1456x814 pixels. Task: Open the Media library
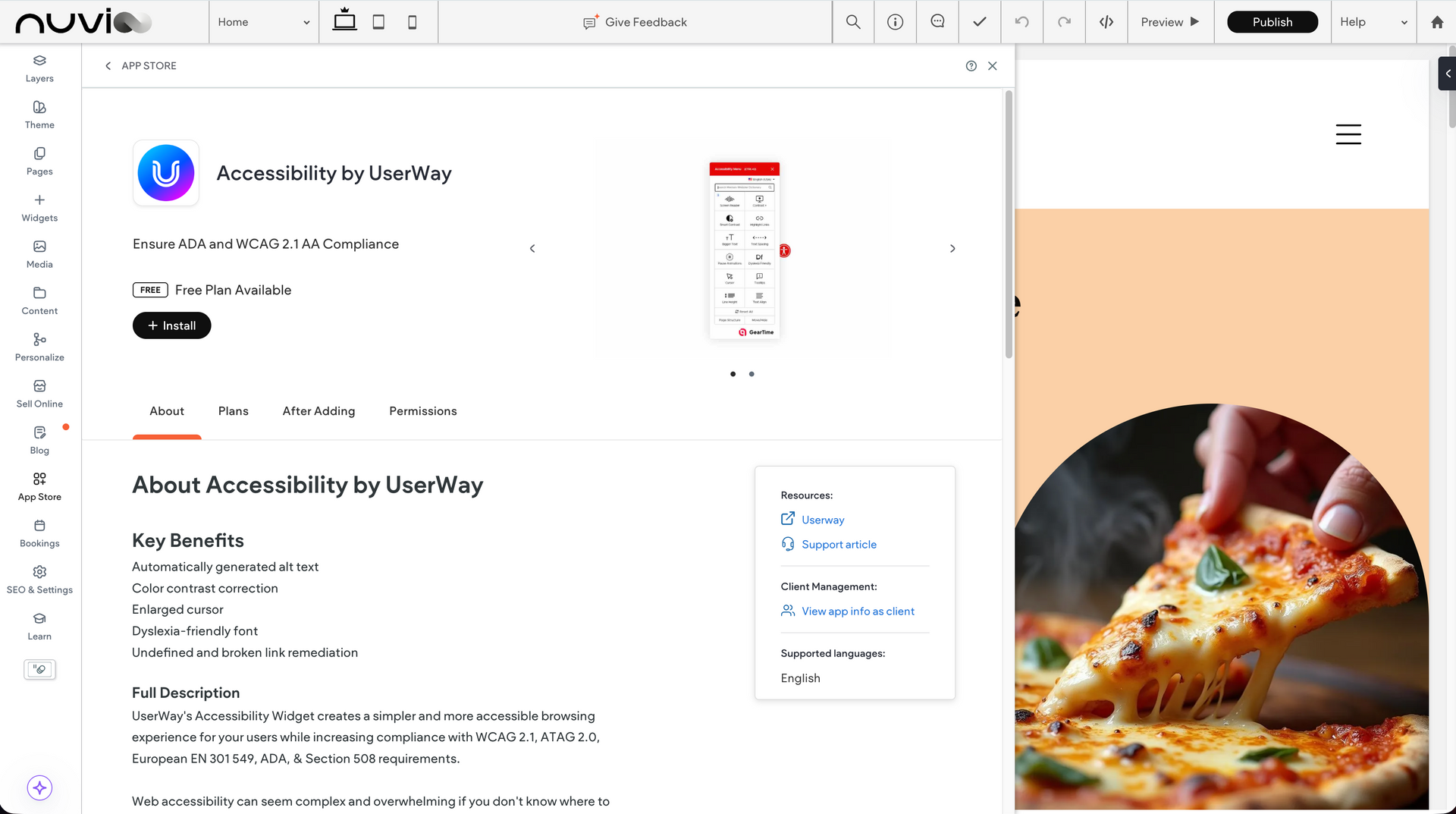point(39,253)
